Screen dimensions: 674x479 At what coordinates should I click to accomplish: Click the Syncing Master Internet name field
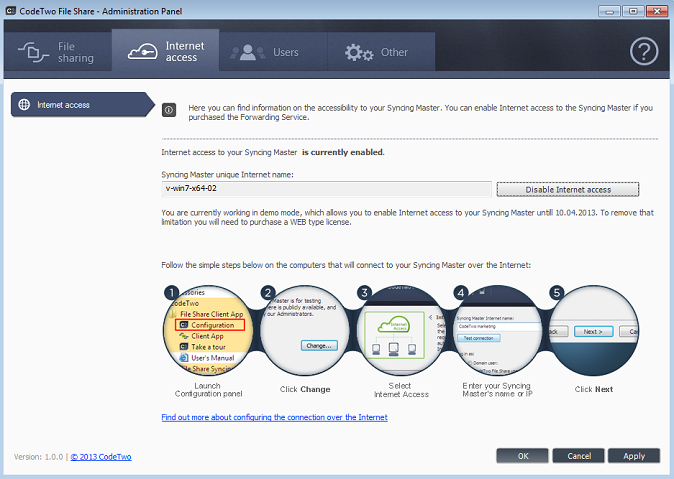[326, 189]
